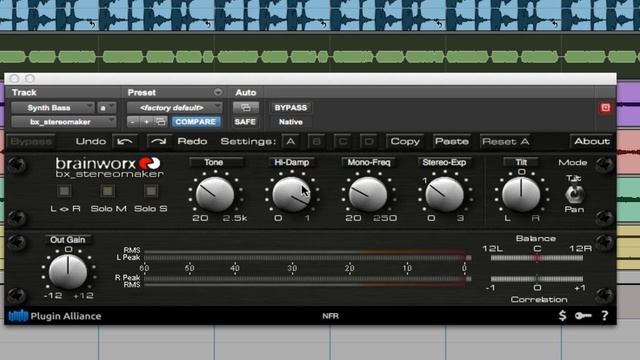Toggle the SAFE automation button
640x360 pixels.
click(245, 122)
